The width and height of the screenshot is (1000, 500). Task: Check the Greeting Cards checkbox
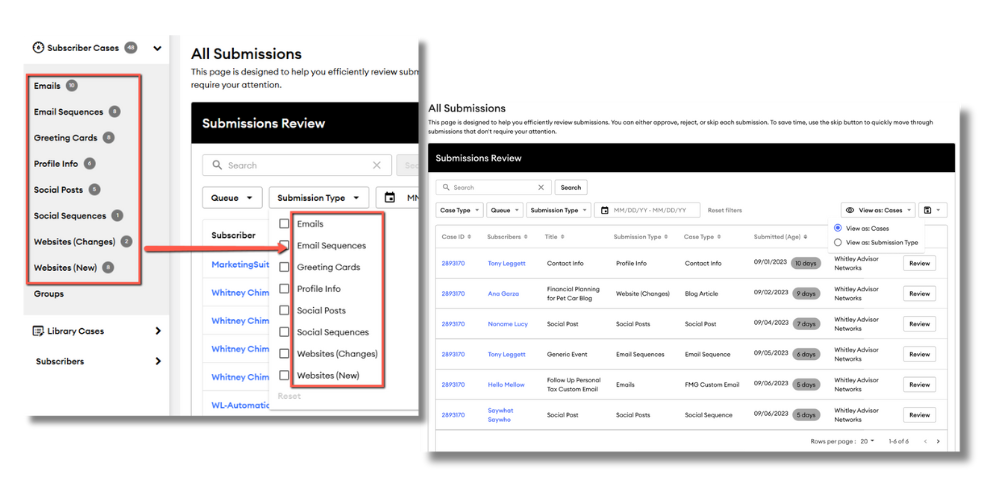[285, 267]
